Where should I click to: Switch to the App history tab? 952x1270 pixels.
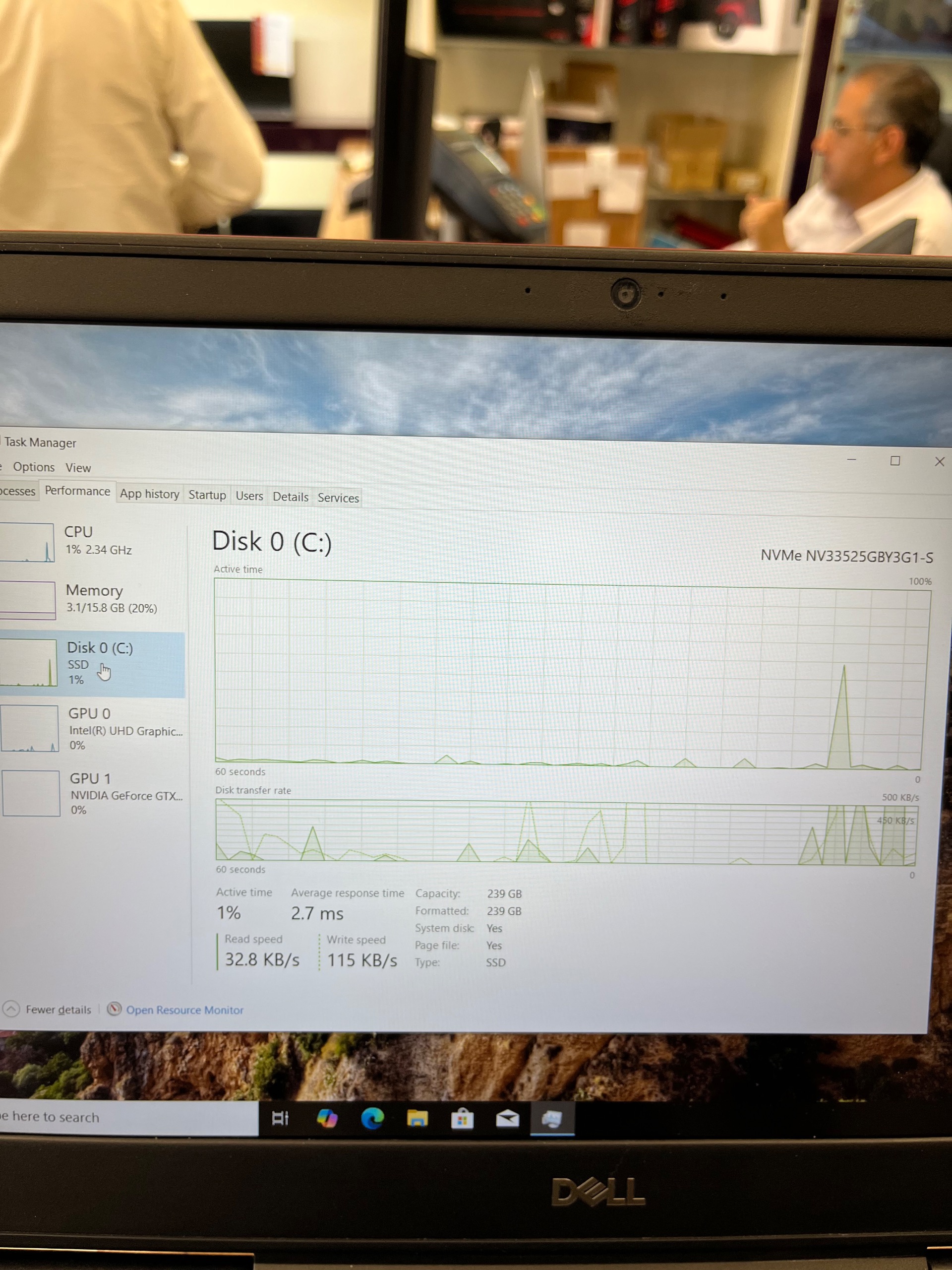point(149,494)
